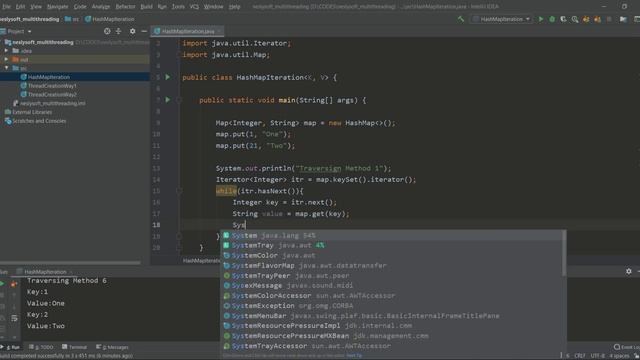Click the run gutter icon beside main method
Screen dimensions: 640x360
(x=167, y=100)
